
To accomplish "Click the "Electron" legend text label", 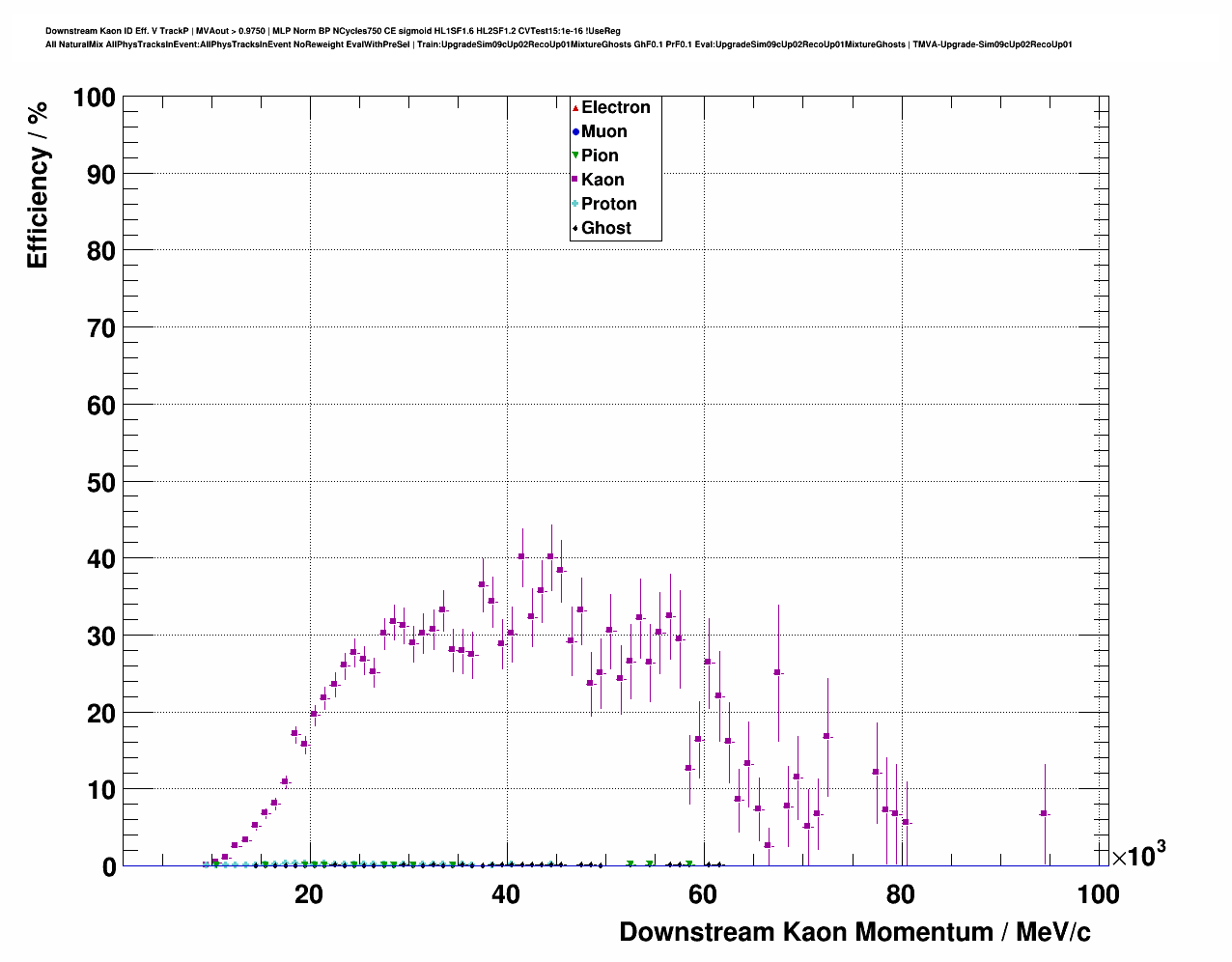I will (615, 107).
